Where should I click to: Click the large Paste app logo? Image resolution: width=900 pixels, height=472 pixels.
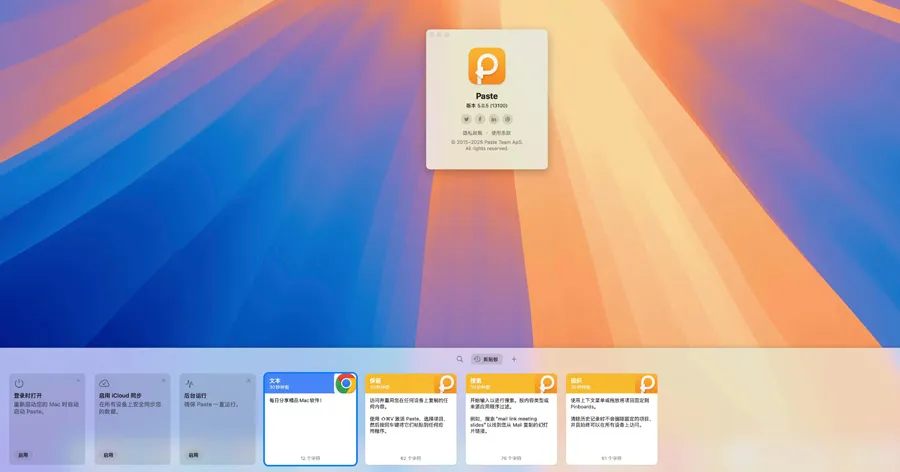coord(487,67)
